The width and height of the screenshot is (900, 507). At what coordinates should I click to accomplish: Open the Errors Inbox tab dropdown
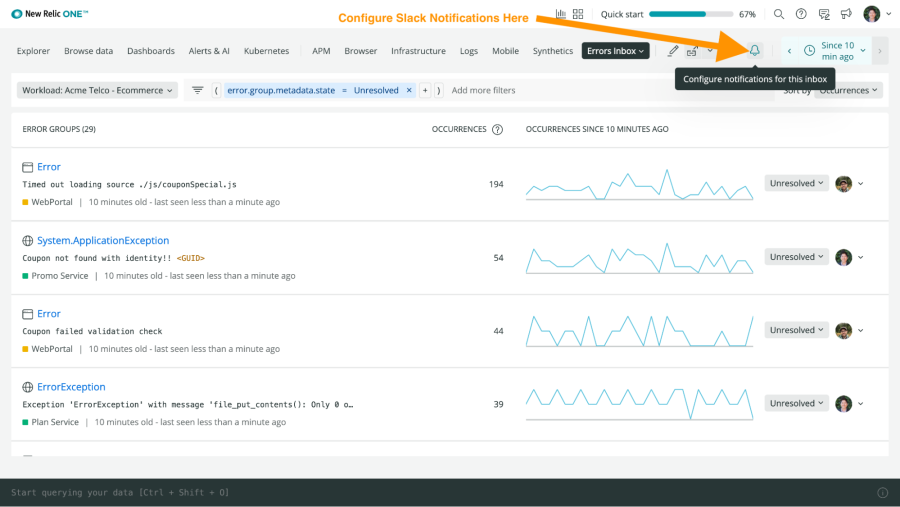point(616,51)
